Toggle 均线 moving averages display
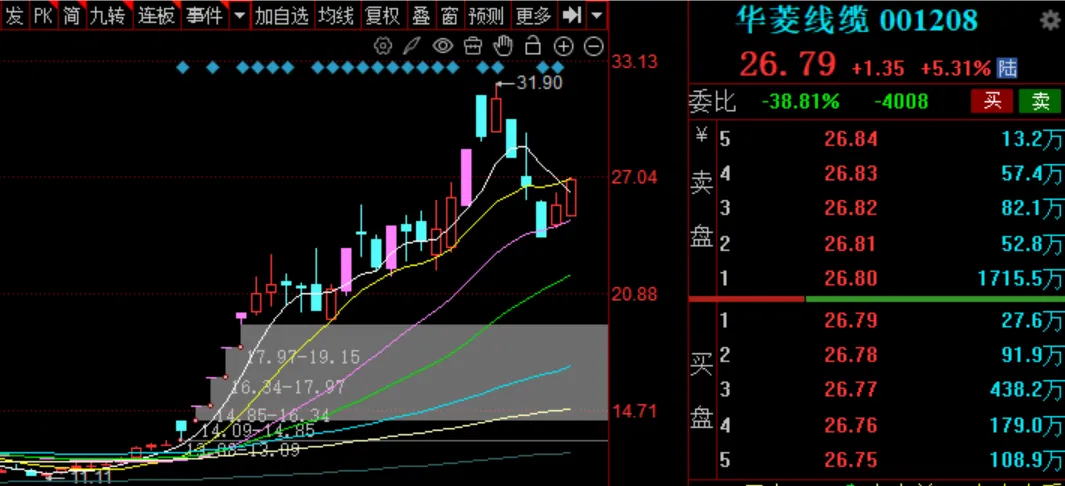The width and height of the screenshot is (1065, 486). coord(335,16)
